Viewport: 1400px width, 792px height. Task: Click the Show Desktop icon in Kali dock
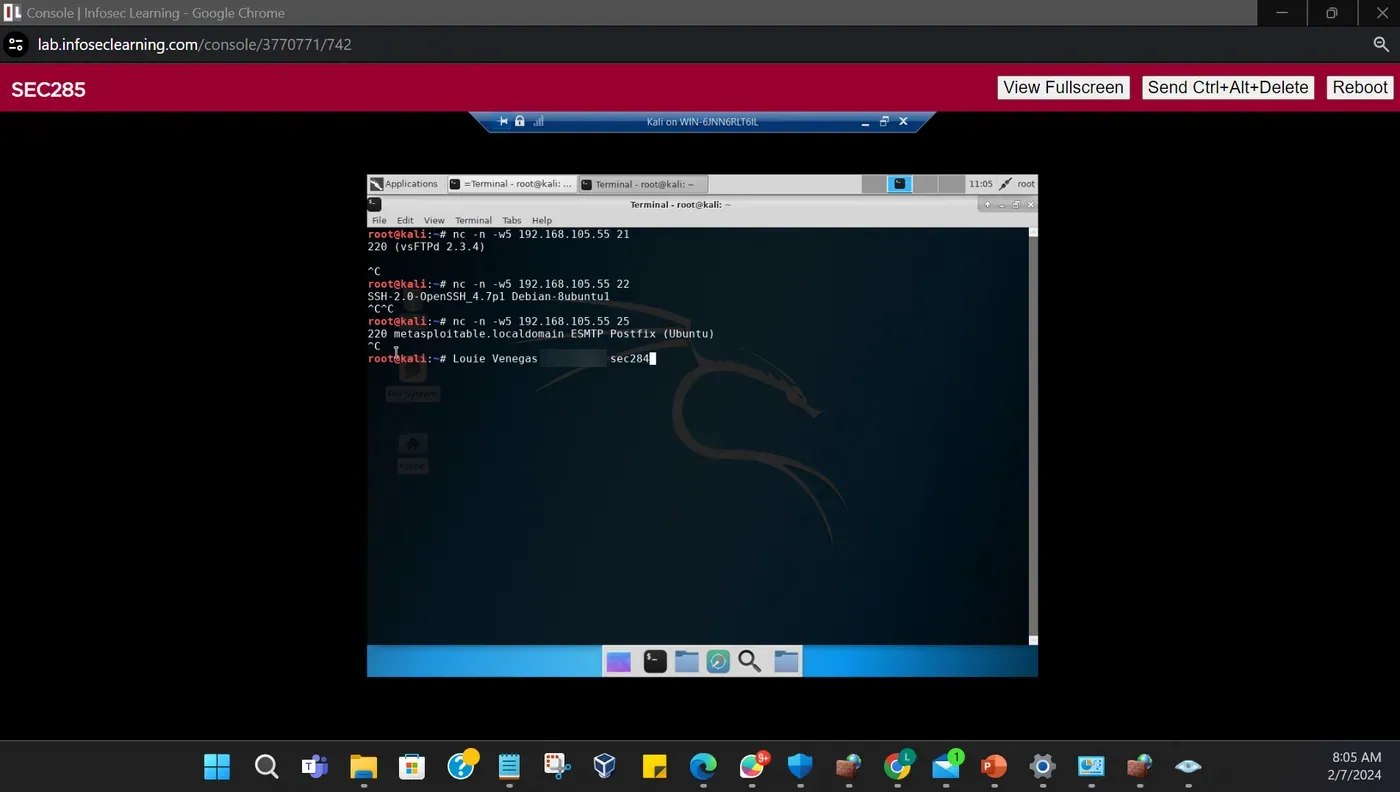619,661
